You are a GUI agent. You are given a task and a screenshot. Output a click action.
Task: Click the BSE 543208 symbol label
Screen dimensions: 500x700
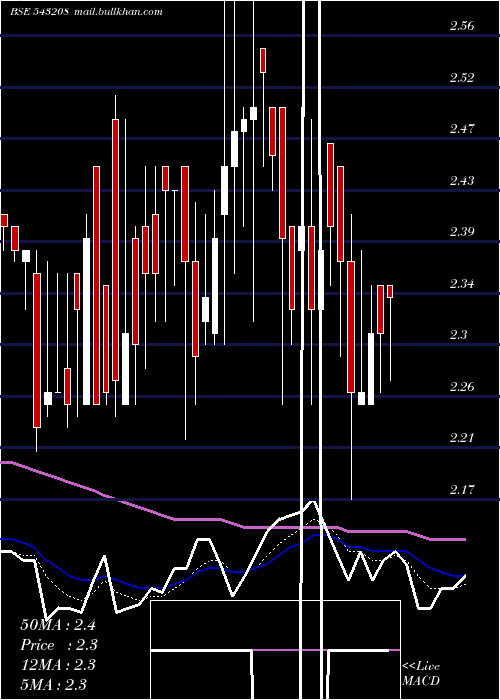pyautogui.click(x=39, y=12)
